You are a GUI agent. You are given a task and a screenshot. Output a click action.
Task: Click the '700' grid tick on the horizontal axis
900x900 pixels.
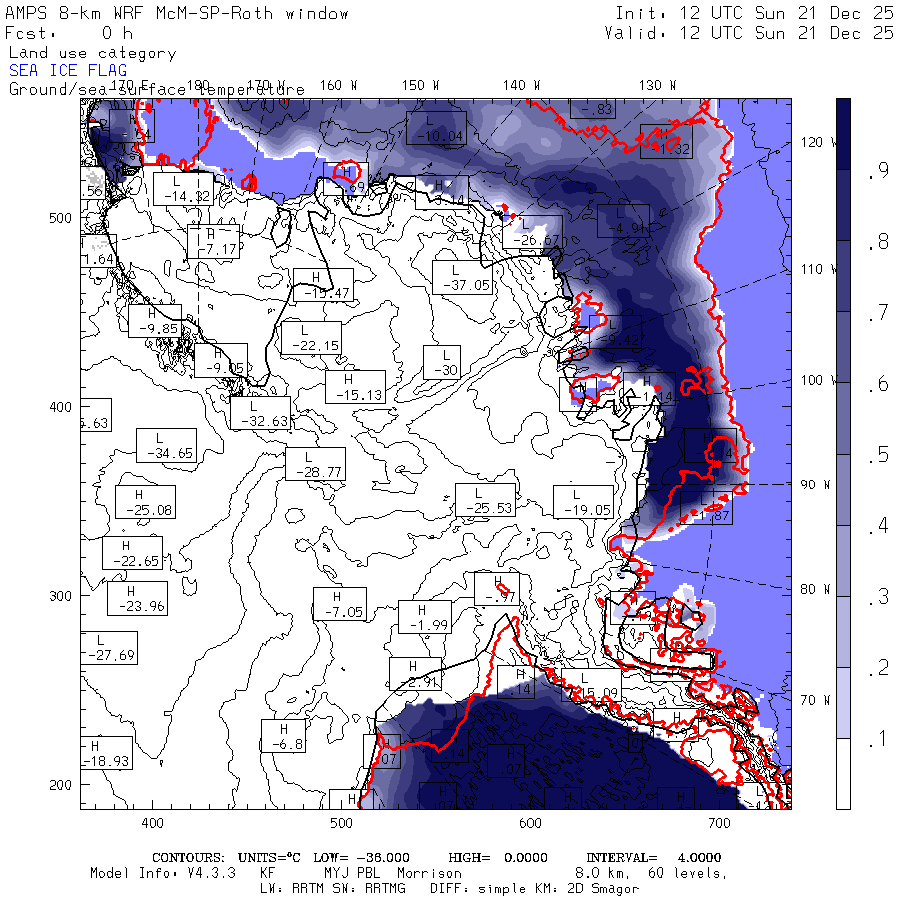pyautogui.click(x=719, y=823)
